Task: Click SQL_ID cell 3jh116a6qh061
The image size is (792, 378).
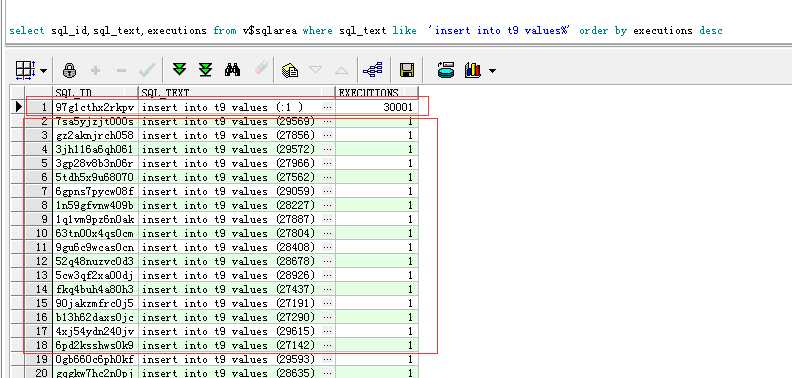Action: point(95,150)
